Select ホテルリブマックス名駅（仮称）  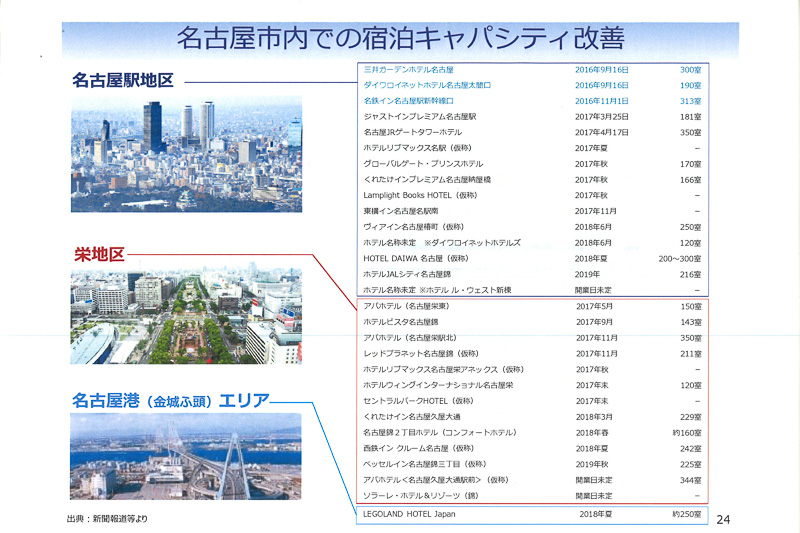tap(418, 148)
